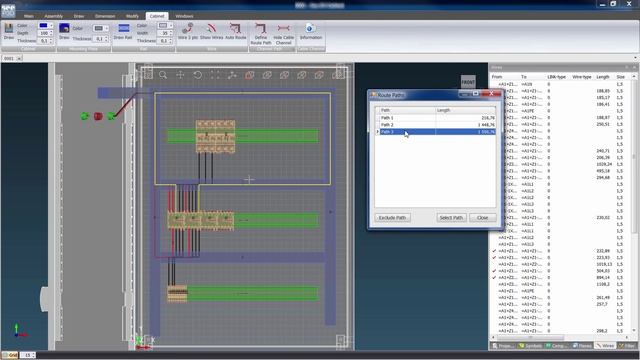Adjust the cabinet Thickness spinner arrows
The width and height of the screenshot is (640, 360).
pos(51,41)
